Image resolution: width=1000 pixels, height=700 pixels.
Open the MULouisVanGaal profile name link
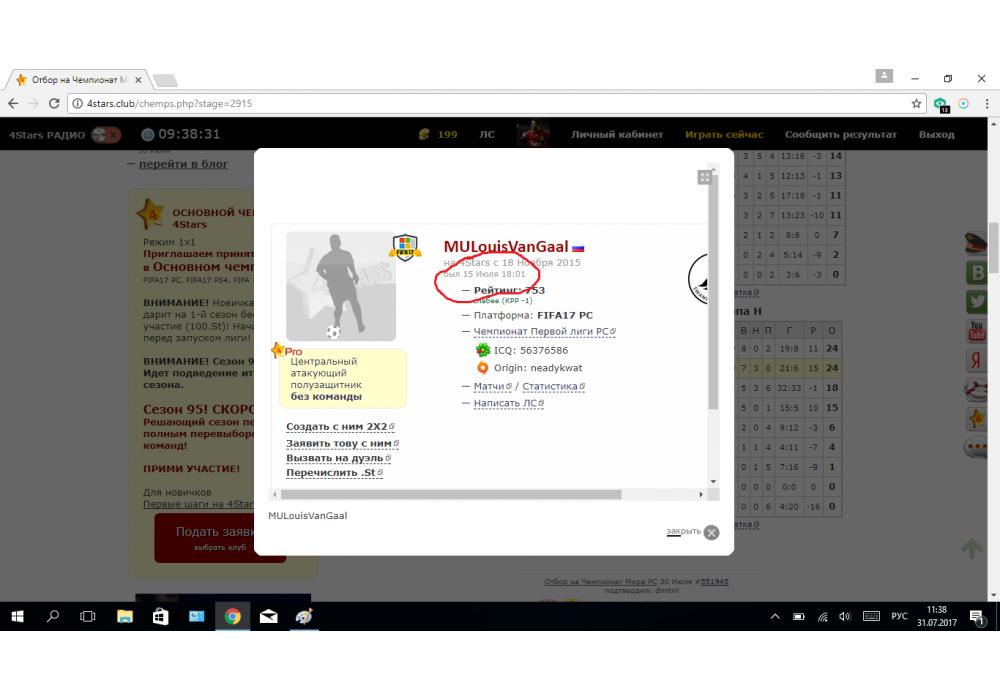tap(506, 247)
